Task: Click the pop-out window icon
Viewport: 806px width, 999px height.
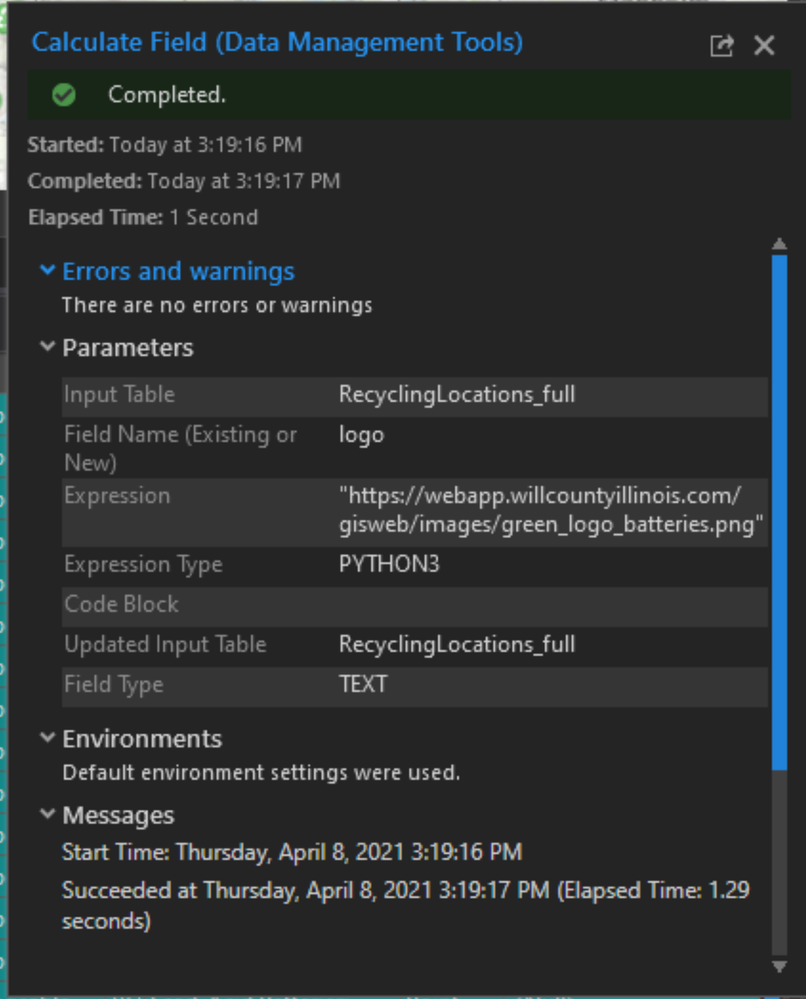Action: coord(721,45)
